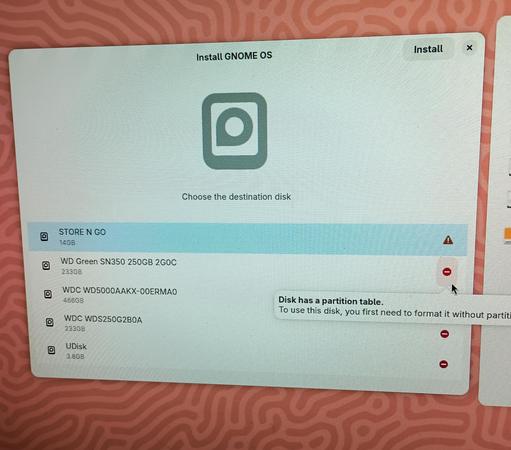Click the drive icon beside STORE N GO

(x=44, y=236)
